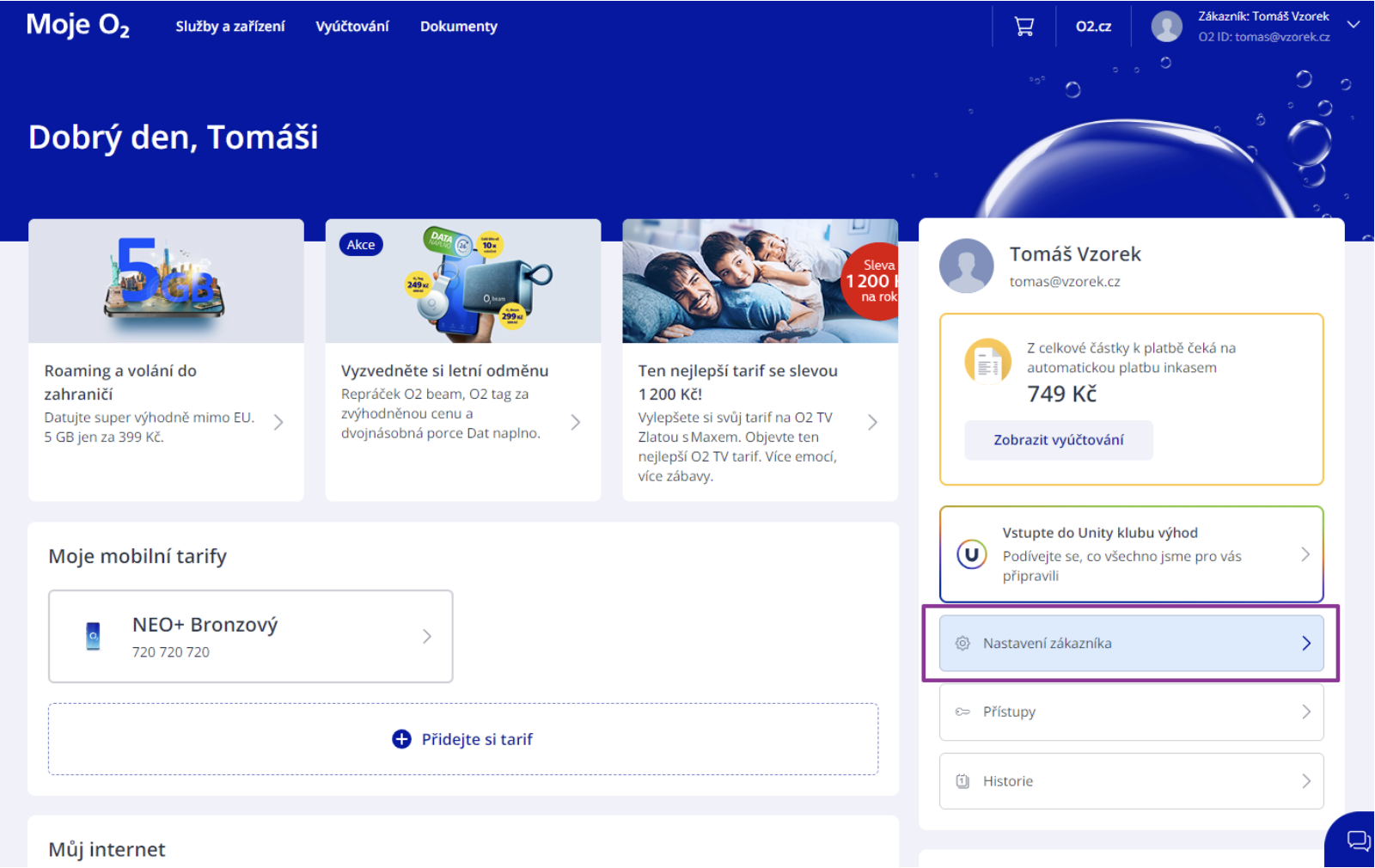Click the plus icon to add tariff
This screenshot has height=868, width=1375.
401,739
